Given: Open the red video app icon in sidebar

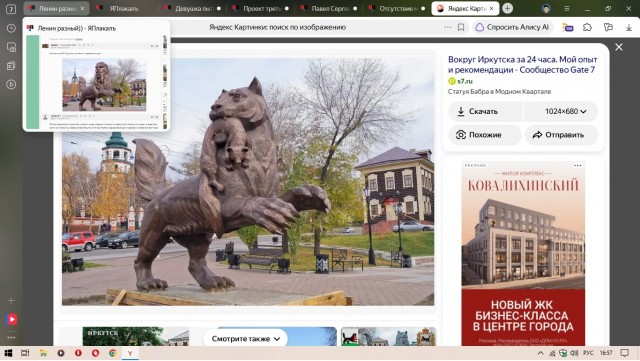Looking at the screenshot, I should click(11, 319).
